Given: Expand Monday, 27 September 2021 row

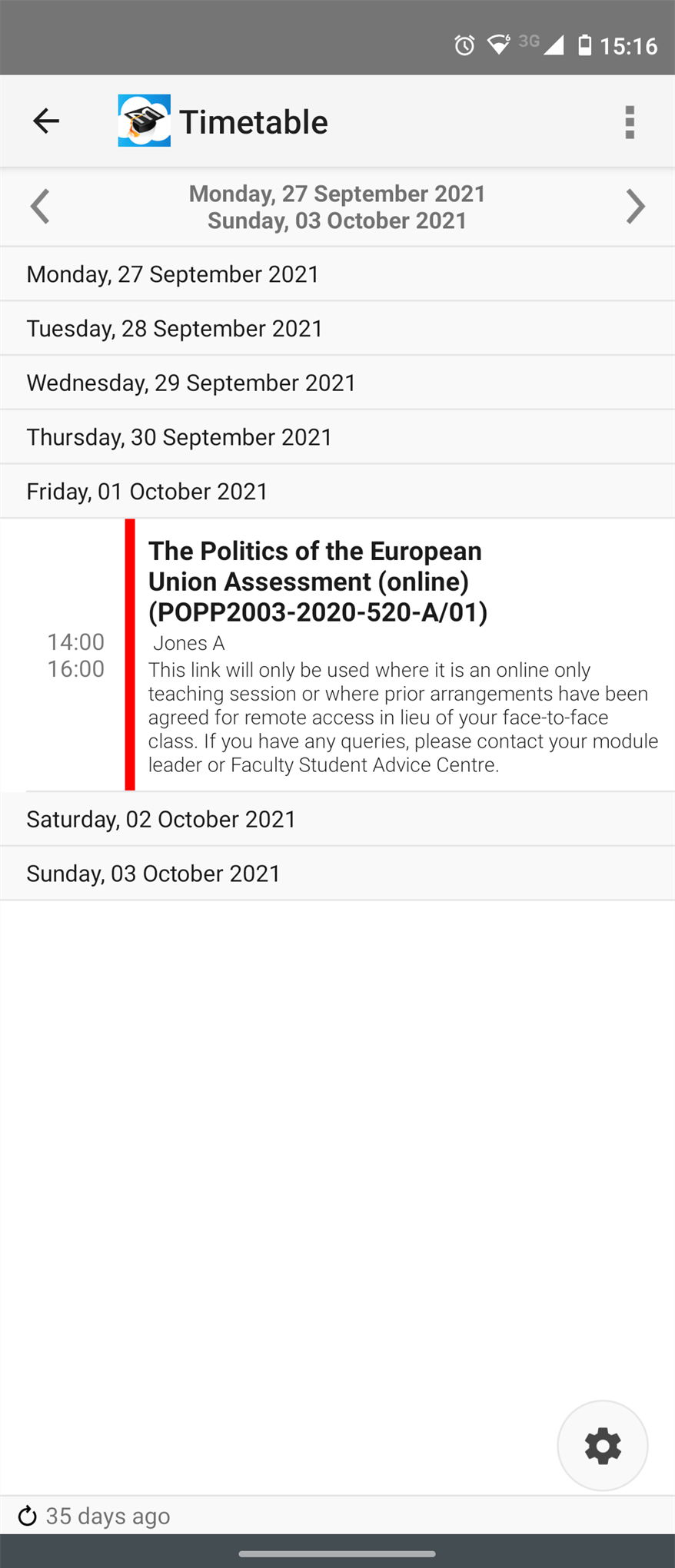Looking at the screenshot, I should 337,274.
